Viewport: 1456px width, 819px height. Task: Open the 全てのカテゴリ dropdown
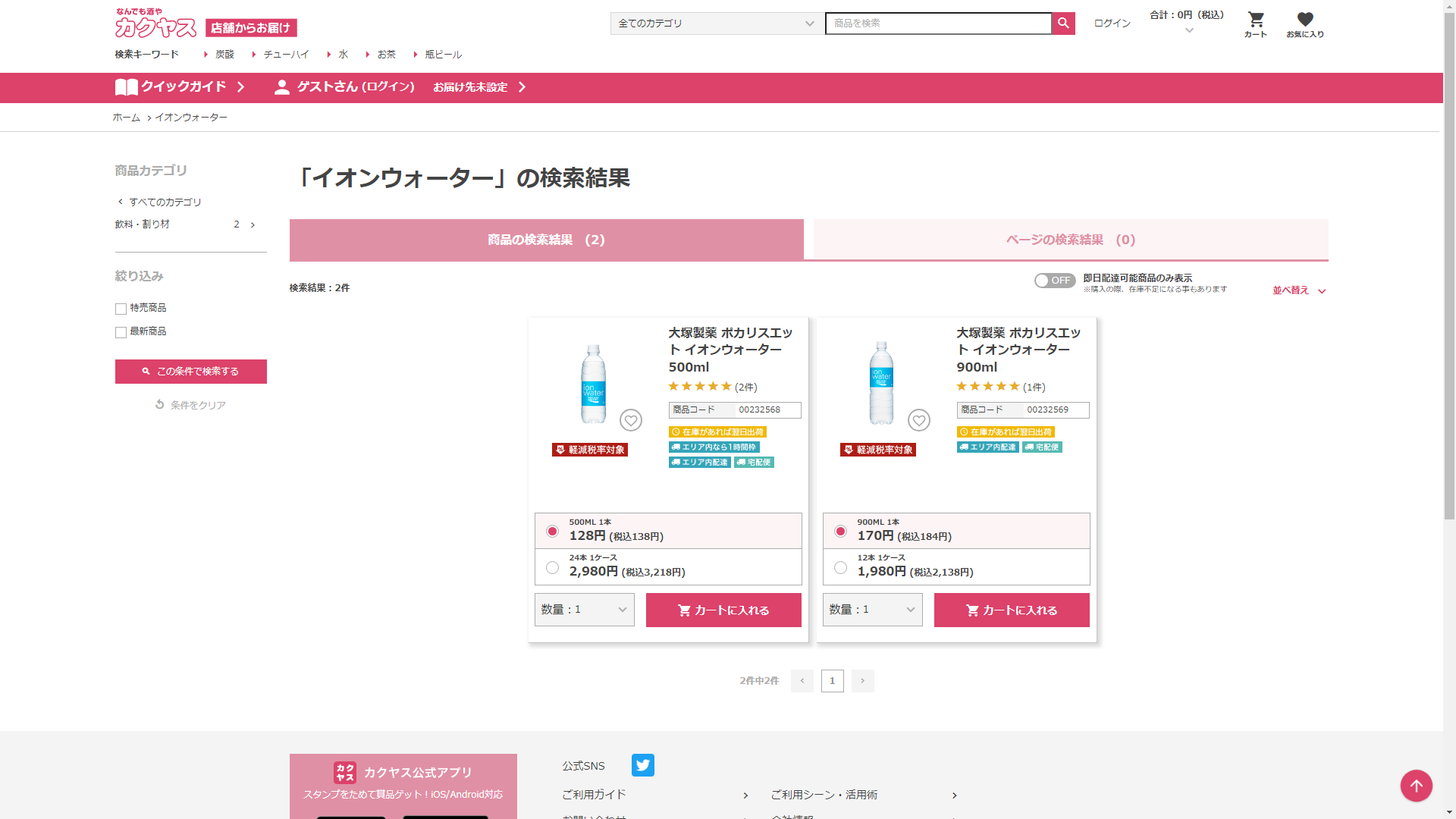pyautogui.click(x=716, y=24)
